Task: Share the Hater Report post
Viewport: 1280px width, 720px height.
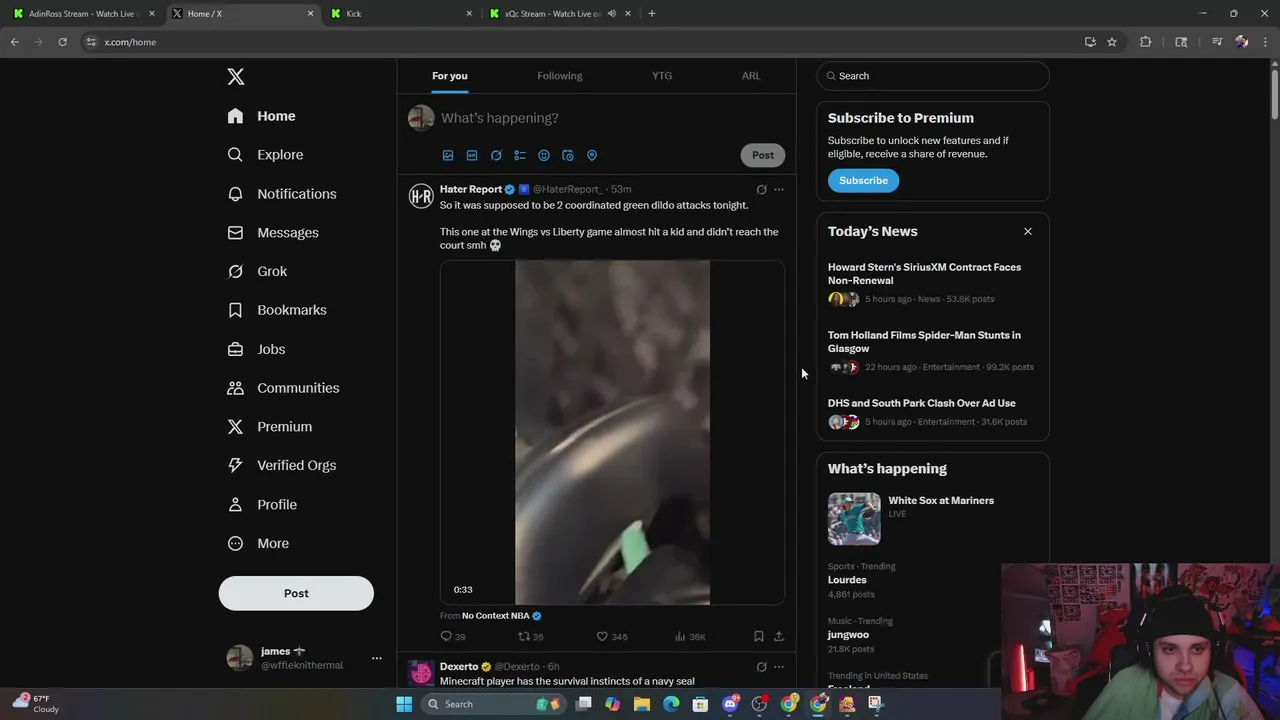Action: pyautogui.click(x=779, y=636)
